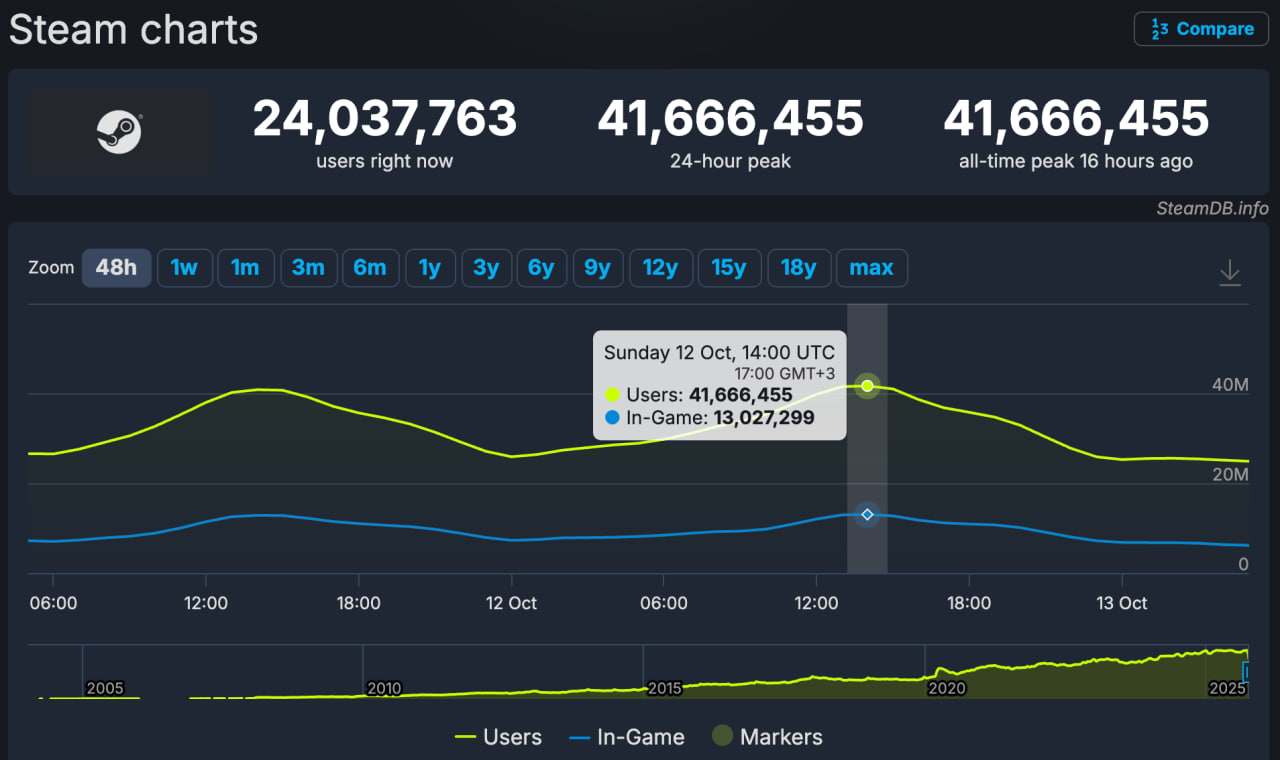This screenshot has width=1280, height=760.
Task: Click the In-Game diamond data point
Action: point(867,514)
